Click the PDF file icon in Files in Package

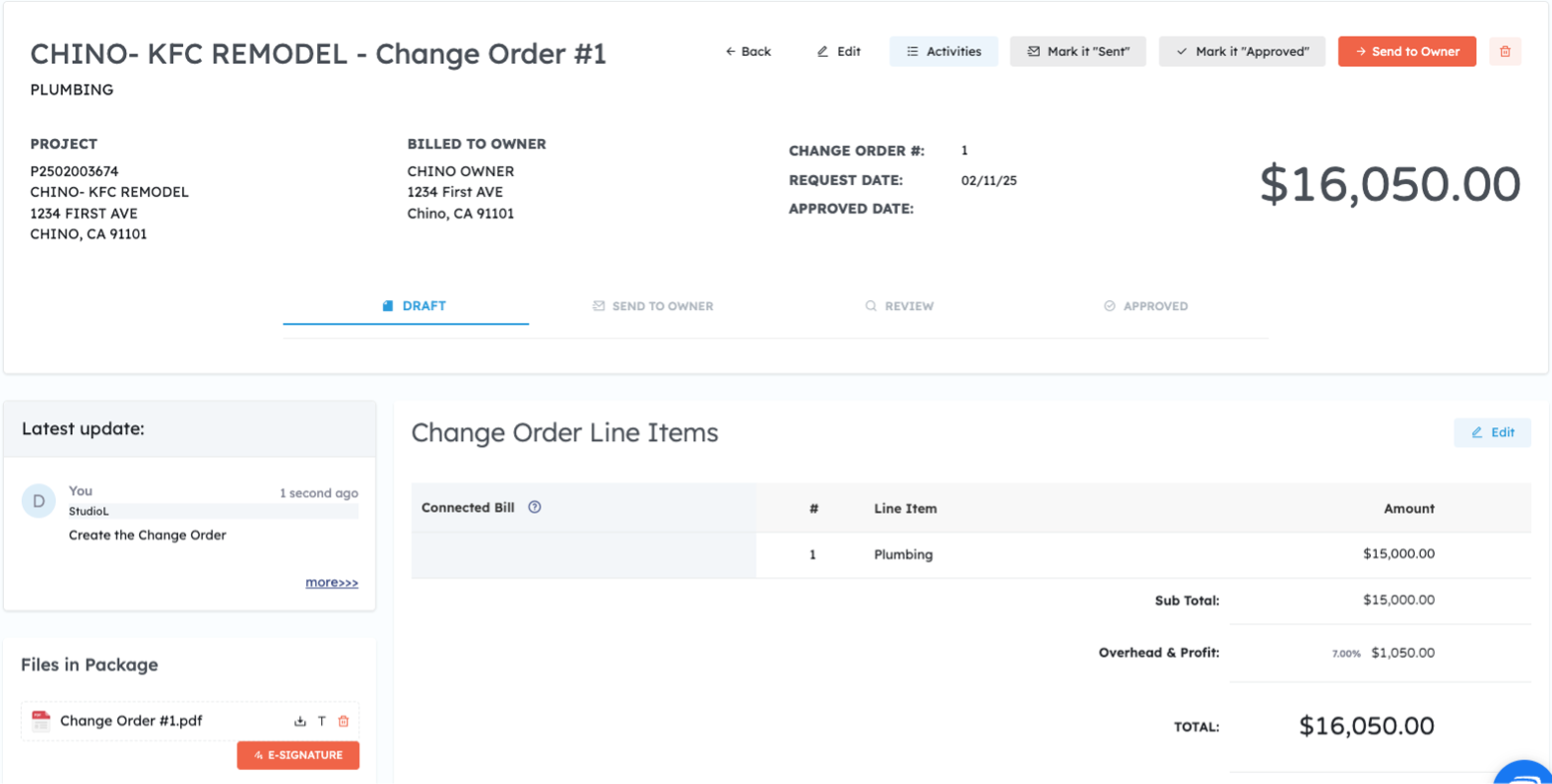pyautogui.click(x=41, y=721)
